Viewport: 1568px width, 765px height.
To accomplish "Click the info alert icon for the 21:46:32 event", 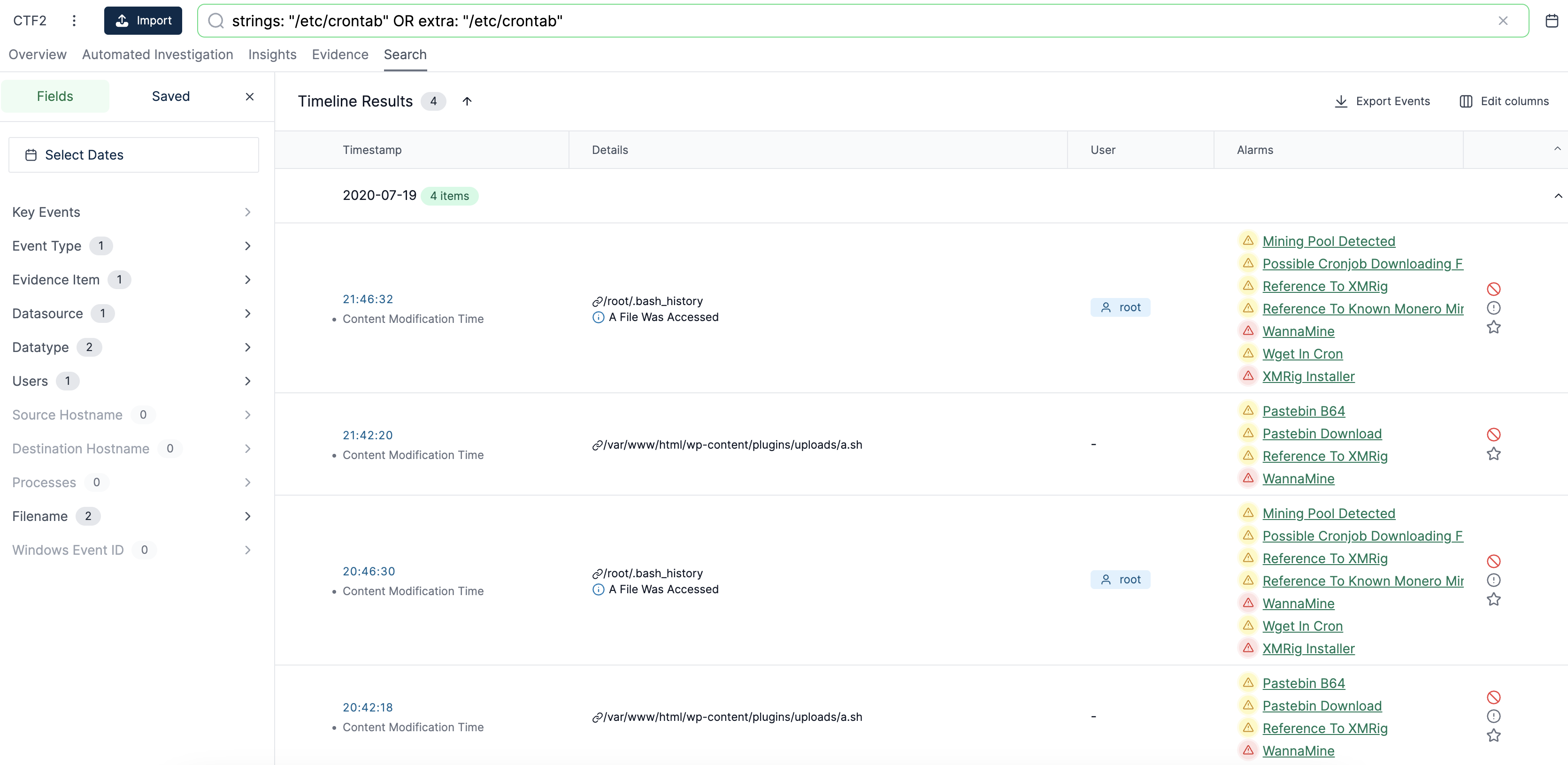I will tap(1494, 308).
